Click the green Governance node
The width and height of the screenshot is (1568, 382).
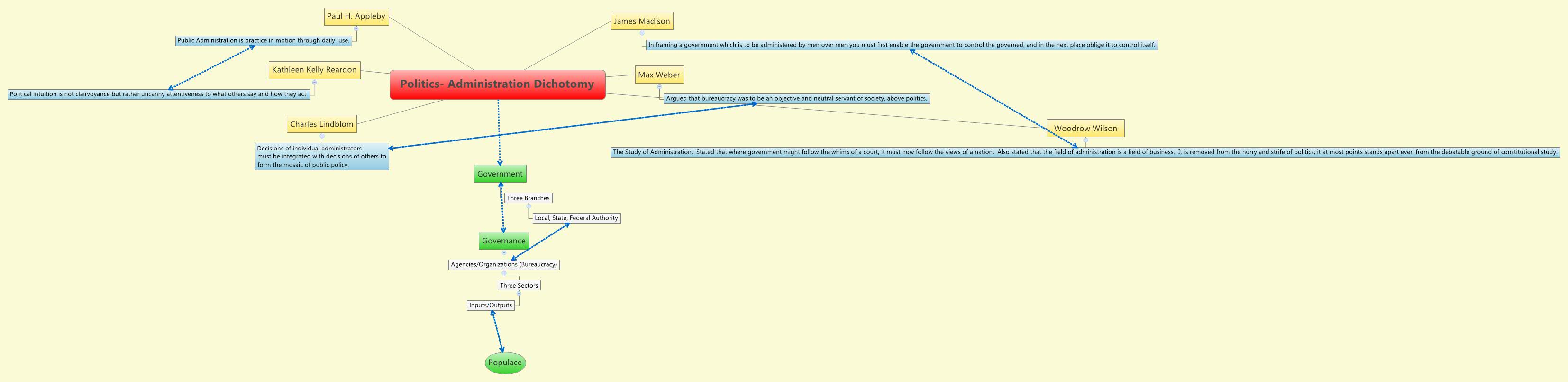coord(503,241)
